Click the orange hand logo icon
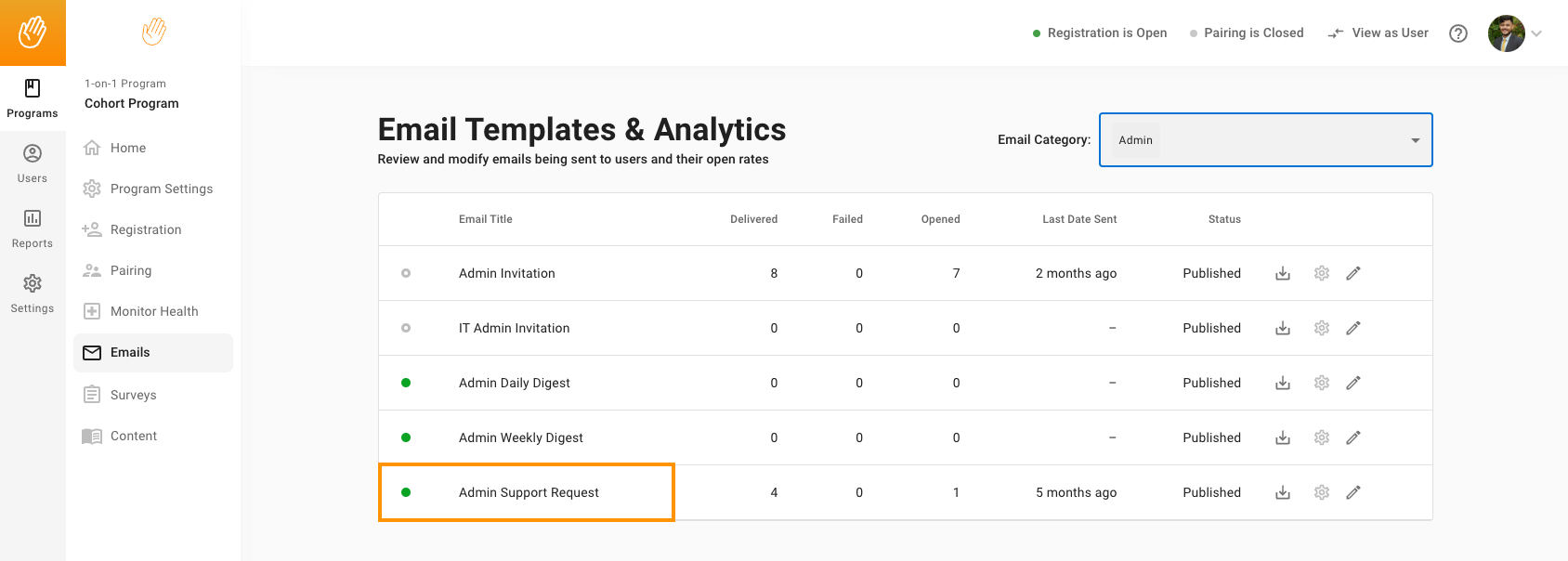The image size is (1568, 561). point(33,33)
